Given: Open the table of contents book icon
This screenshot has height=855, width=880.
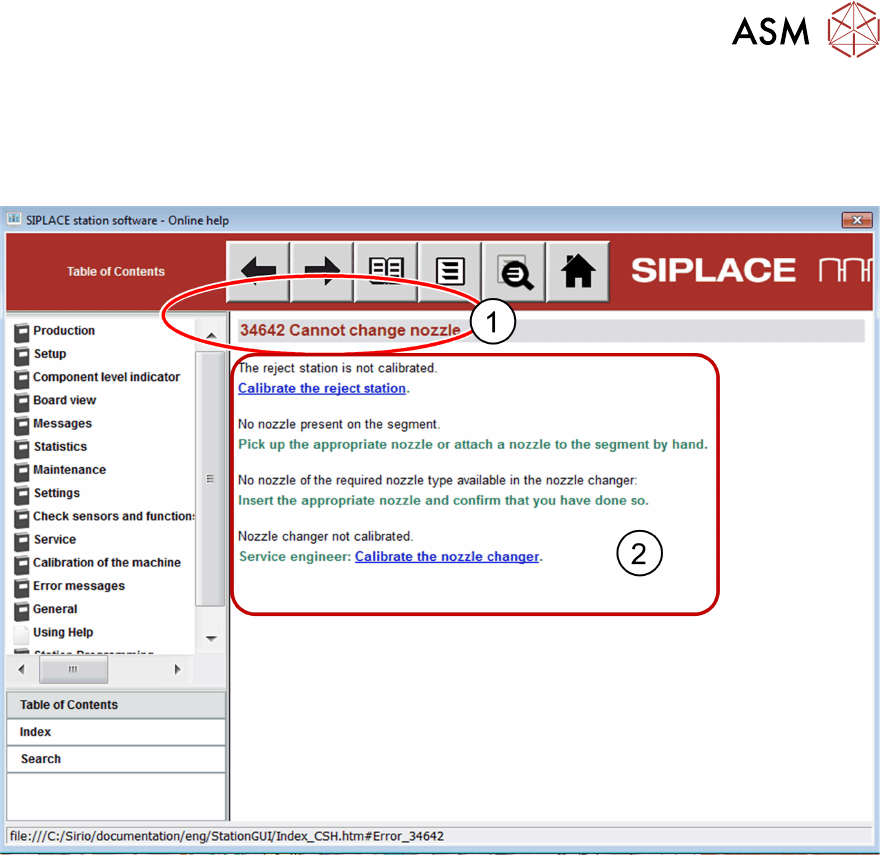Looking at the screenshot, I should click(386, 272).
